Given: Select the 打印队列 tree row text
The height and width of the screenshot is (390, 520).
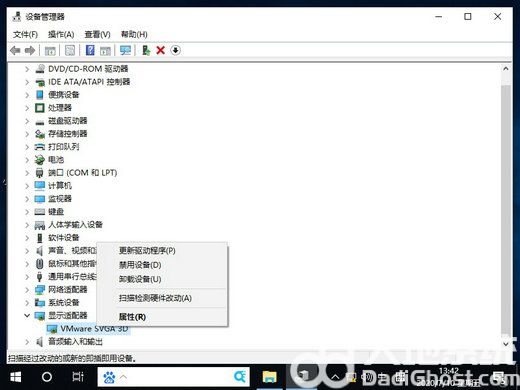Looking at the screenshot, I should [64, 147].
